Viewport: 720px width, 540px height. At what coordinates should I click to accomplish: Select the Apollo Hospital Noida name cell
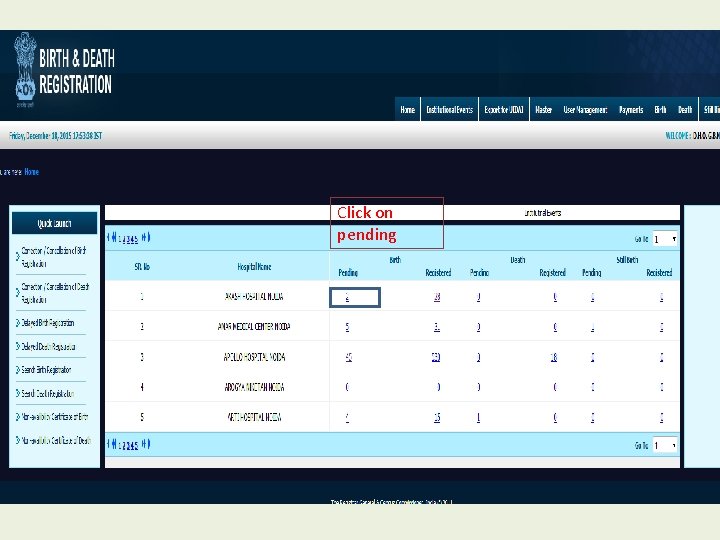point(254,357)
